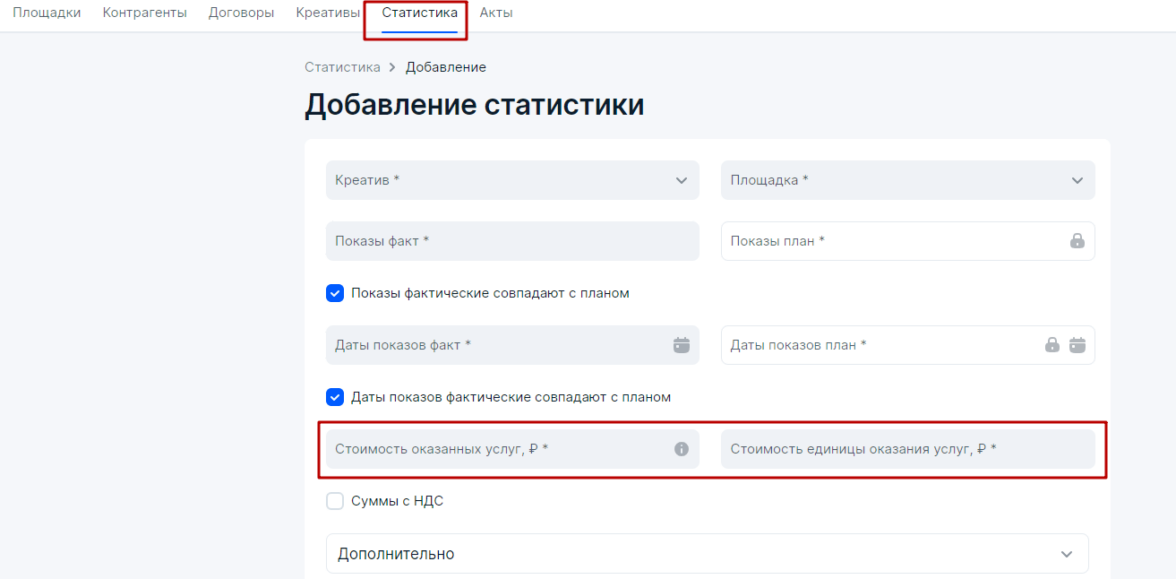Click lock icon in Показы план field
Screen dimensions: 1176x579
(1077, 241)
